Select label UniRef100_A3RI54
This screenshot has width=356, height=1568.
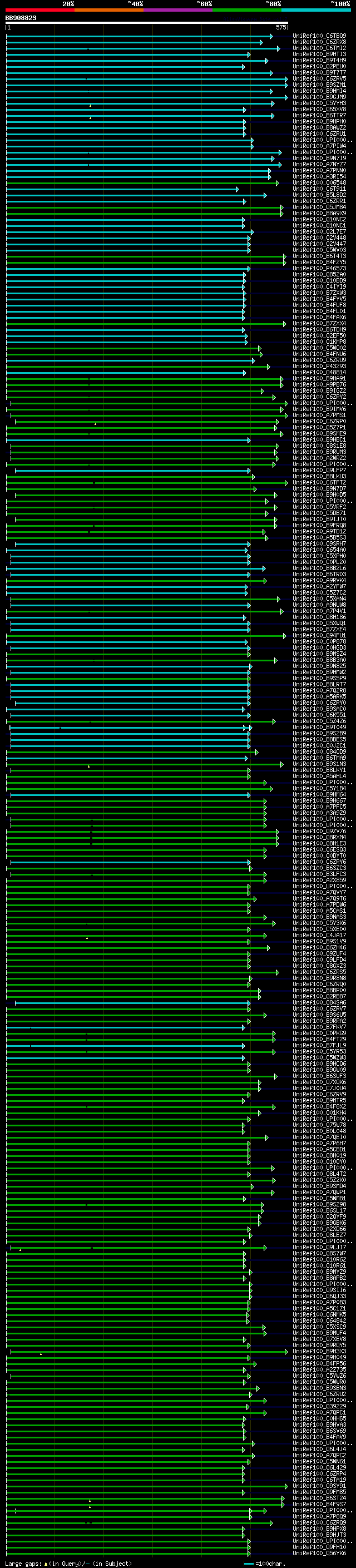click(319, 176)
